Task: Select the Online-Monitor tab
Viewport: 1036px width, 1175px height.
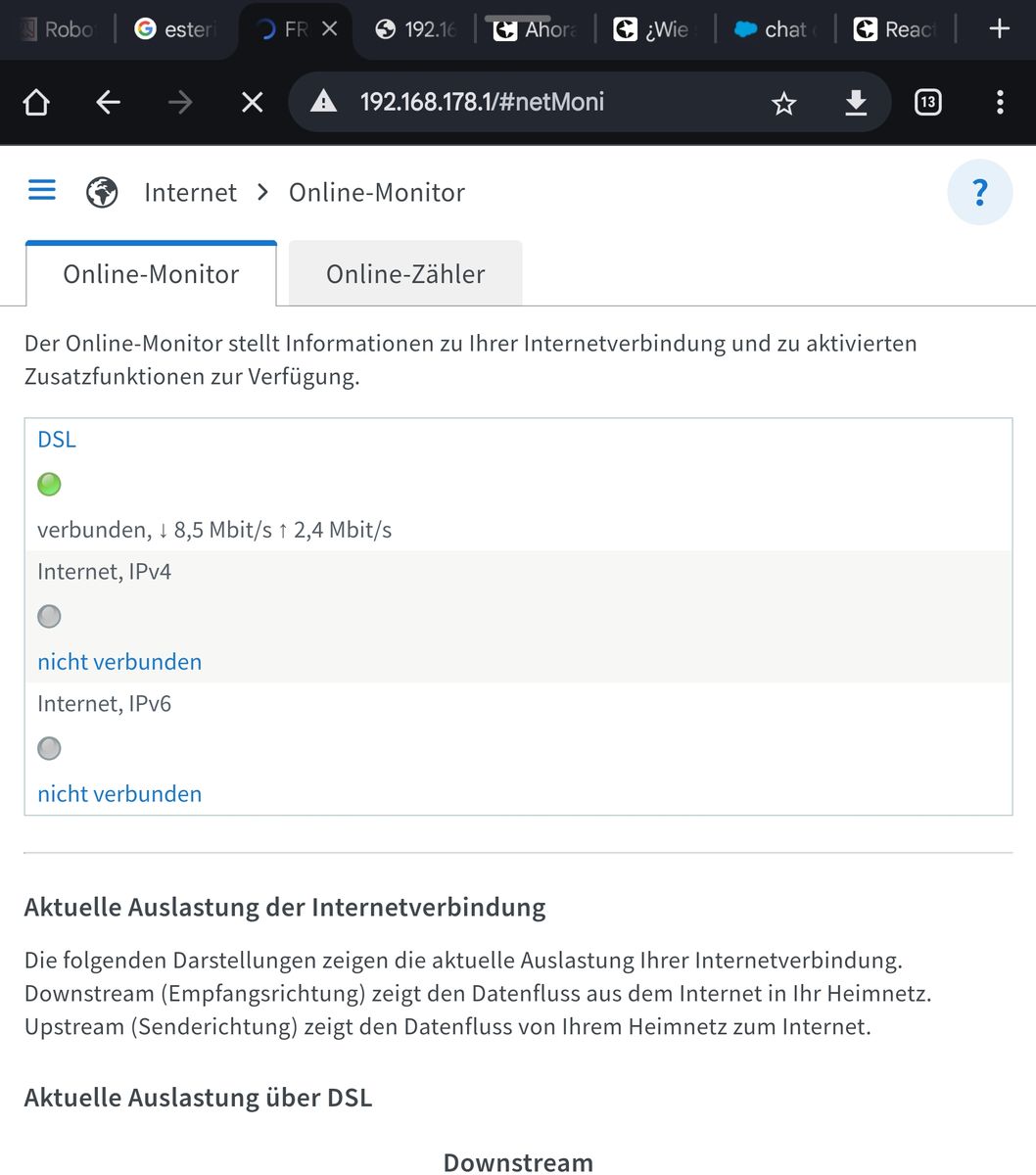Action: point(151,274)
